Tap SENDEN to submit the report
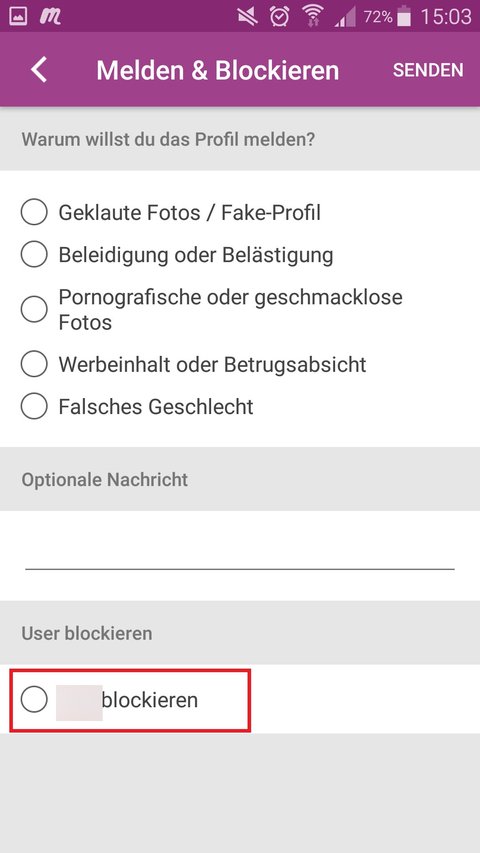Image resolution: width=480 pixels, height=853 pixels. [x=428, y=70]
